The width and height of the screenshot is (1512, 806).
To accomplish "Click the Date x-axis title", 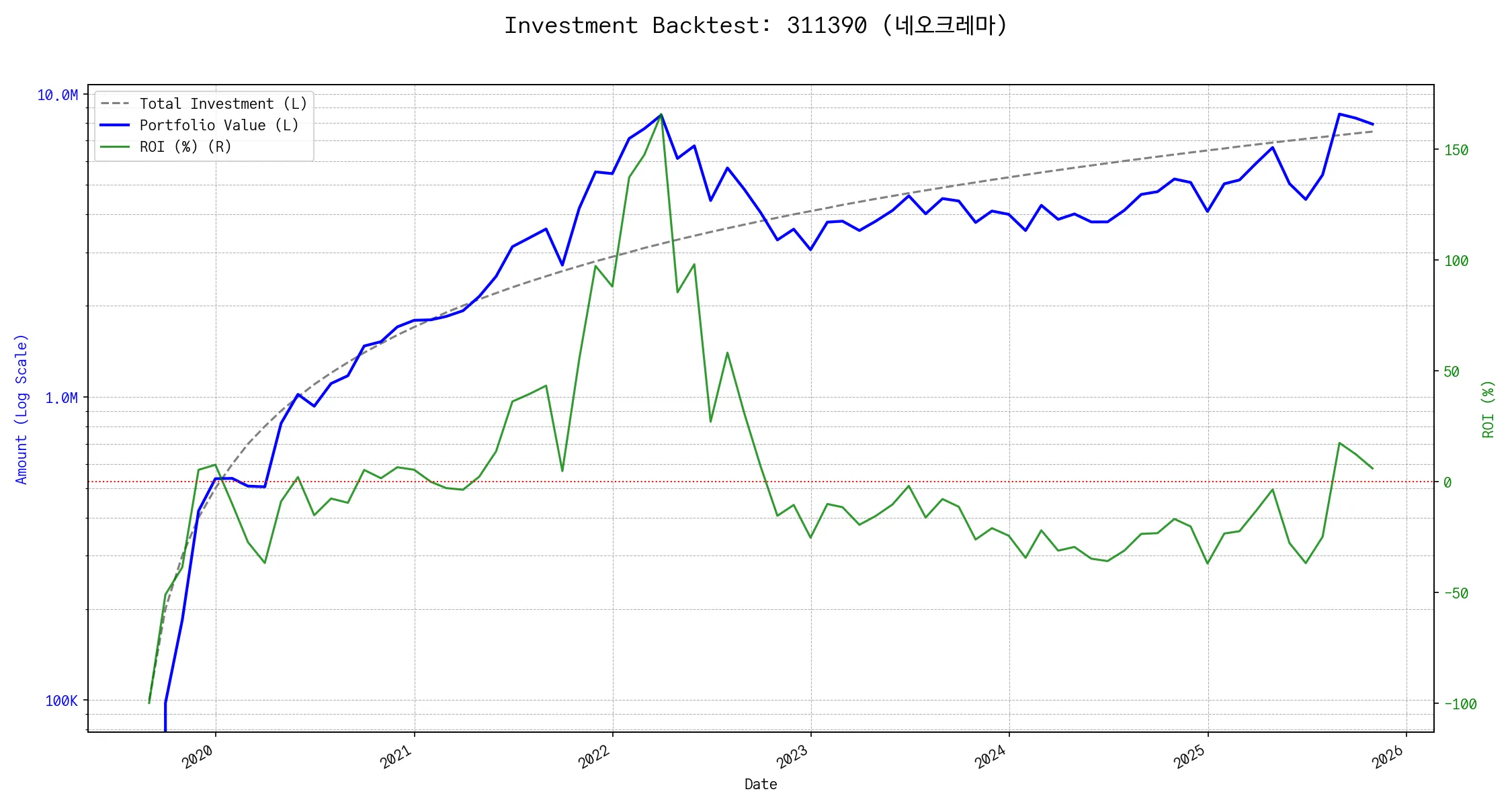I will click(761, 784).
